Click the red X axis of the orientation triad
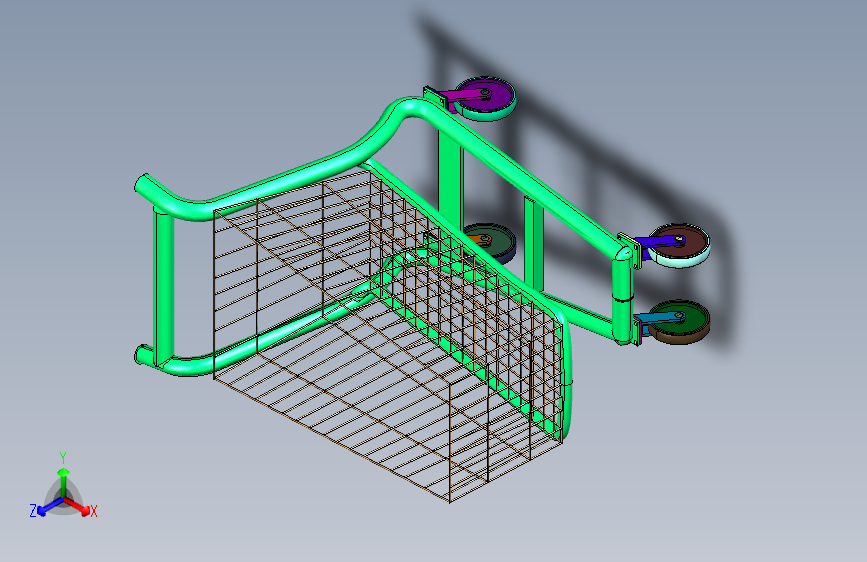 [x=77, y=507]
